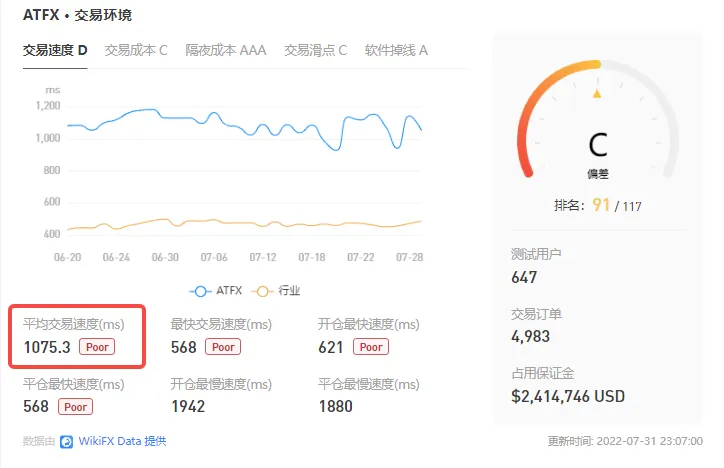Screen dimensions: 724x468
Task: Click the 偏差 label under the C rating
Action: [x=597, y=174]
